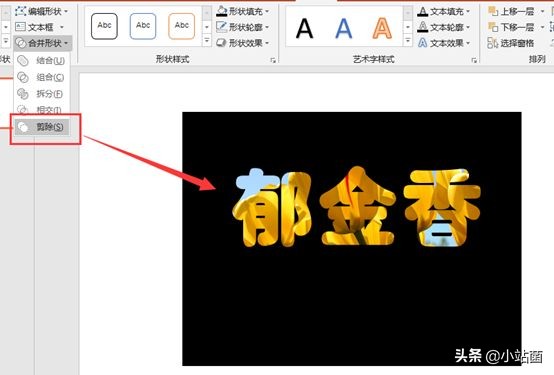Choose Intersect (相交) from Merge Shapes
The width and height of the screenshot is (554, 375).
click(42, 110)
